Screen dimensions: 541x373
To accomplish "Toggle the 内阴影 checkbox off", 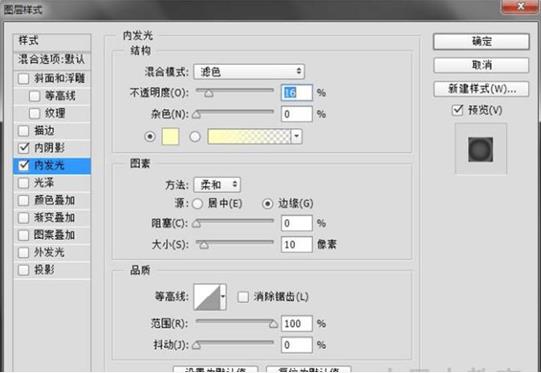I will pos(23,148).
